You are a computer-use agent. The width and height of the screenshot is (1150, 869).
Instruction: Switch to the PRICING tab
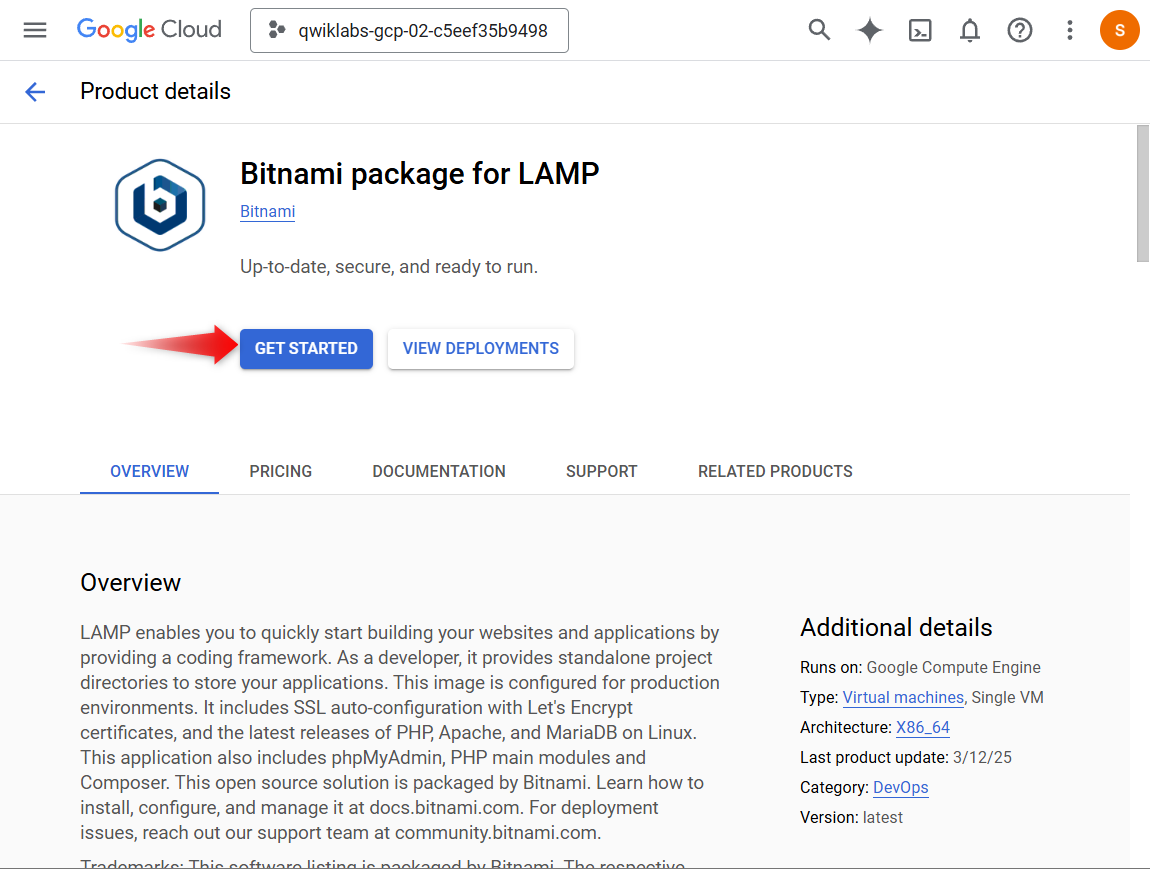click(x=281, y=472)
